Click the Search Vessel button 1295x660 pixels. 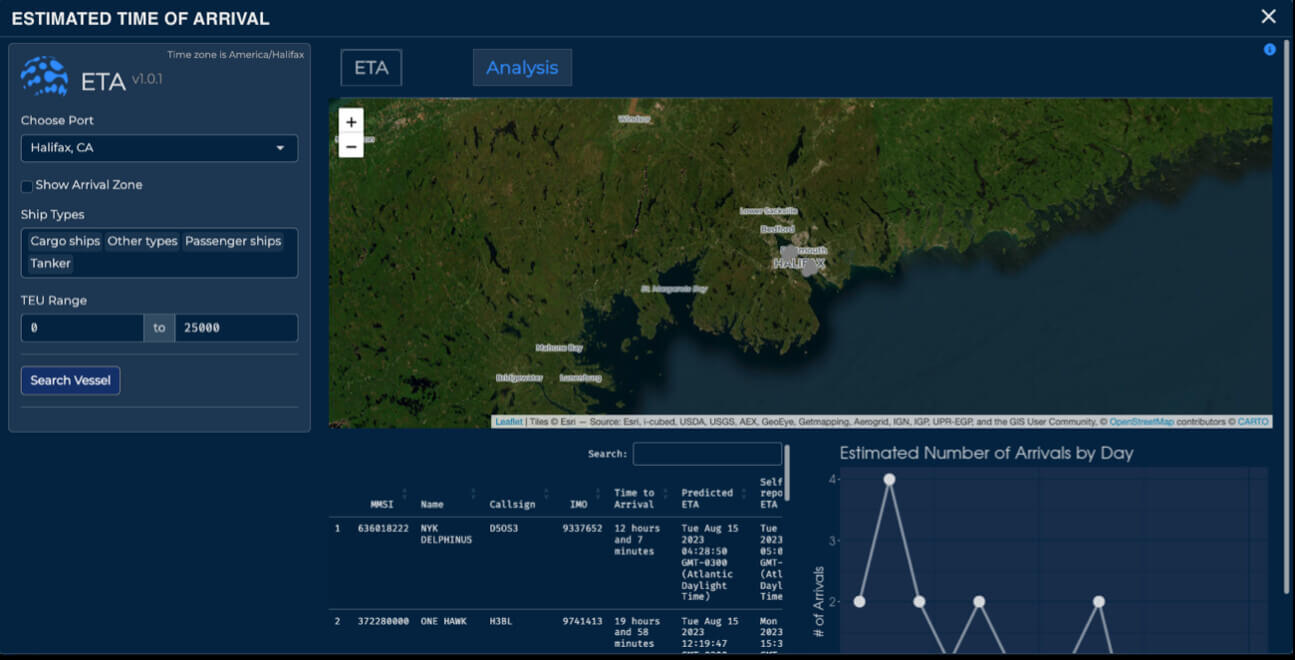70,380
